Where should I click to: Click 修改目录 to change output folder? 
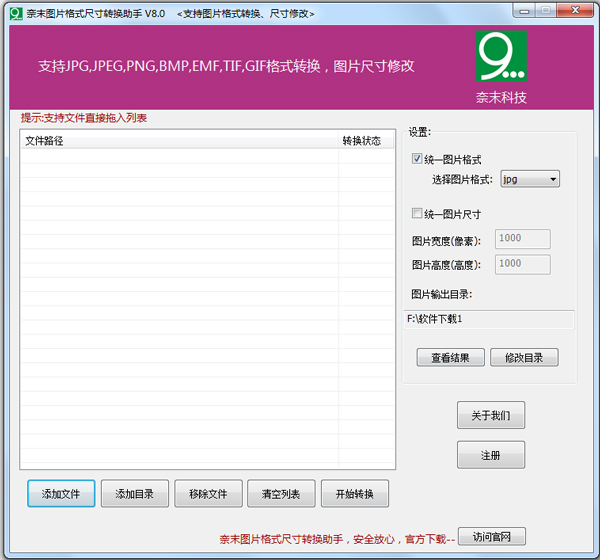(x=524, y=357)
